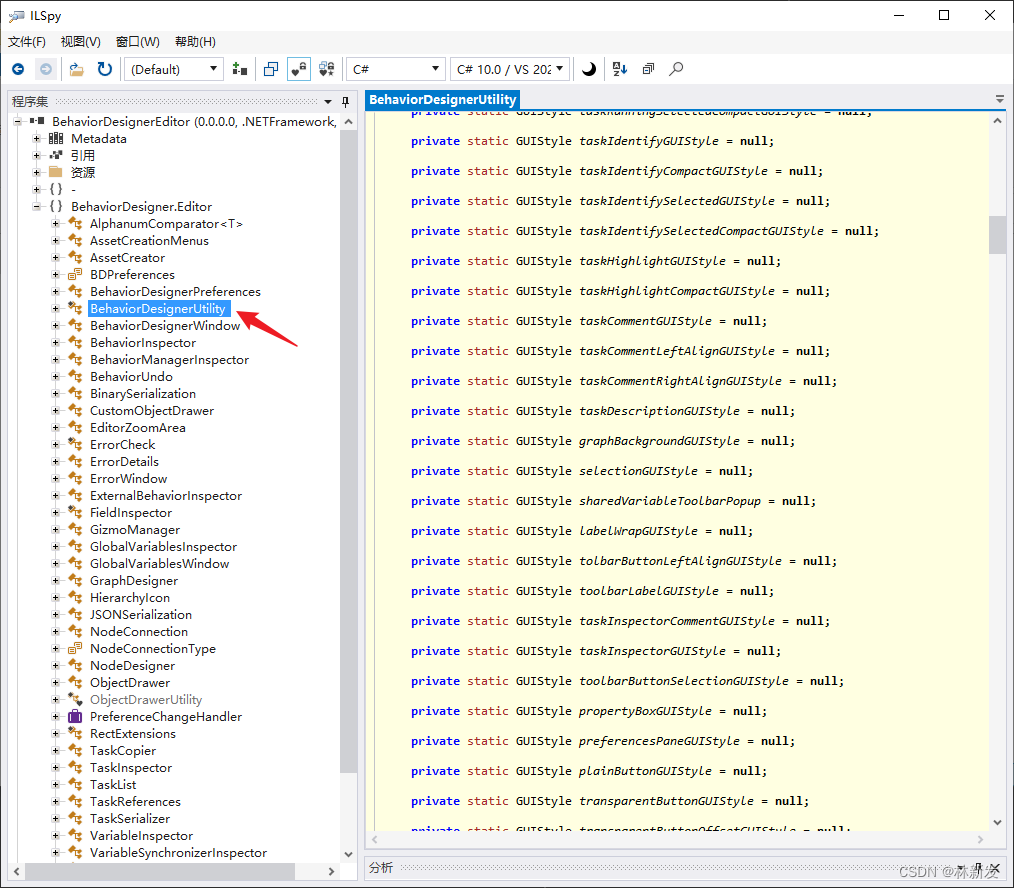1014x888 pixels.
Task: Open the 文件(F) menu
Action: 27,42
